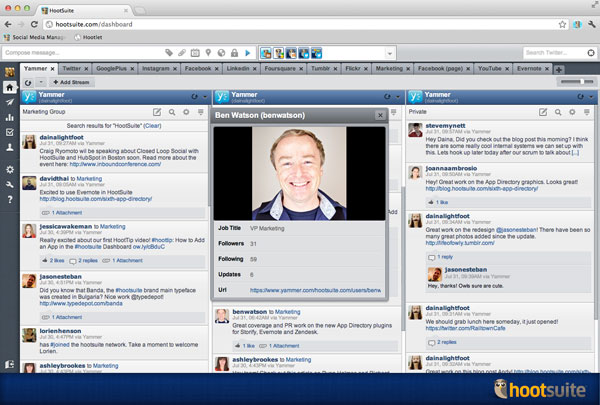This screenshot has height=405, width=600.
Task: Click the paperclip attach icon in compose bar
Action: click(x=182, y=53)
